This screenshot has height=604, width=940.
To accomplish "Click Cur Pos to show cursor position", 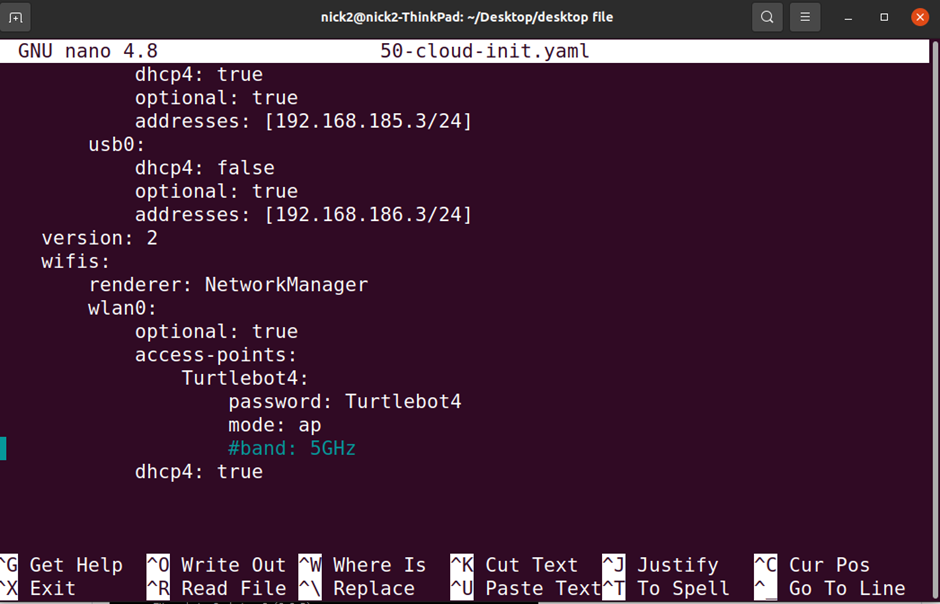I will (x=830, y=565).
